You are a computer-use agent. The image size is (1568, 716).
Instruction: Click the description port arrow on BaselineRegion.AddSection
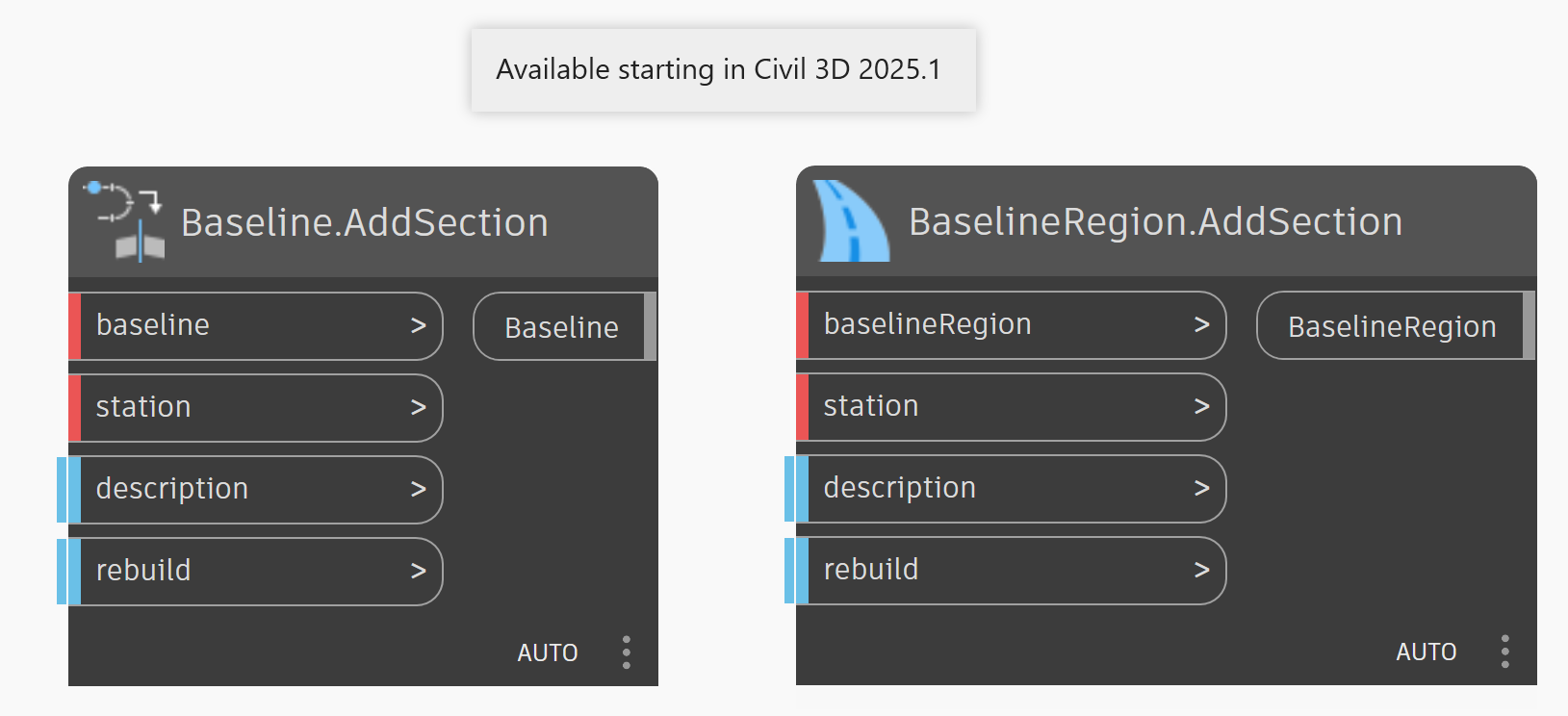click(x=1201, y=489)
